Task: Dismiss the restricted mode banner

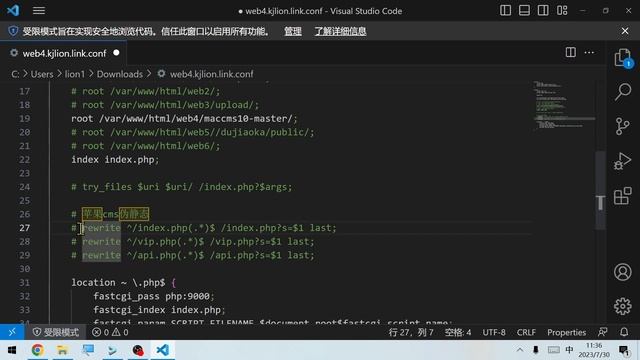Action: (625, 31)
